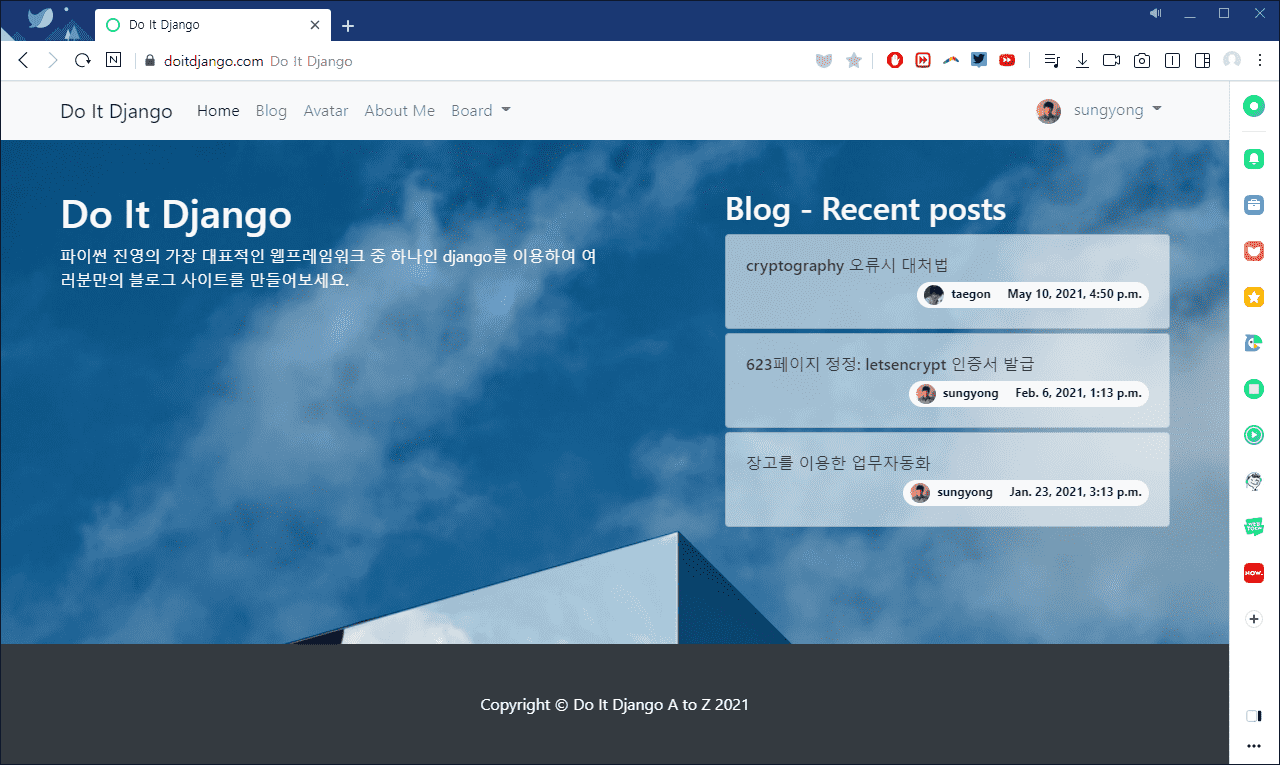Go to the Blog nav item

point(271,111)
